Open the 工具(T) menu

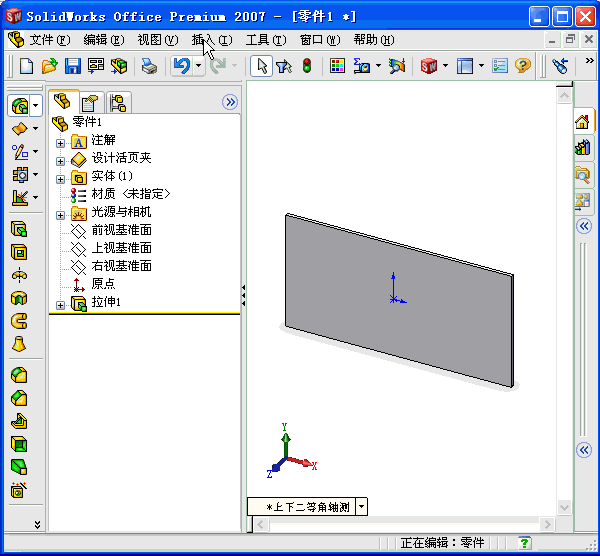[x=266, y=40]
